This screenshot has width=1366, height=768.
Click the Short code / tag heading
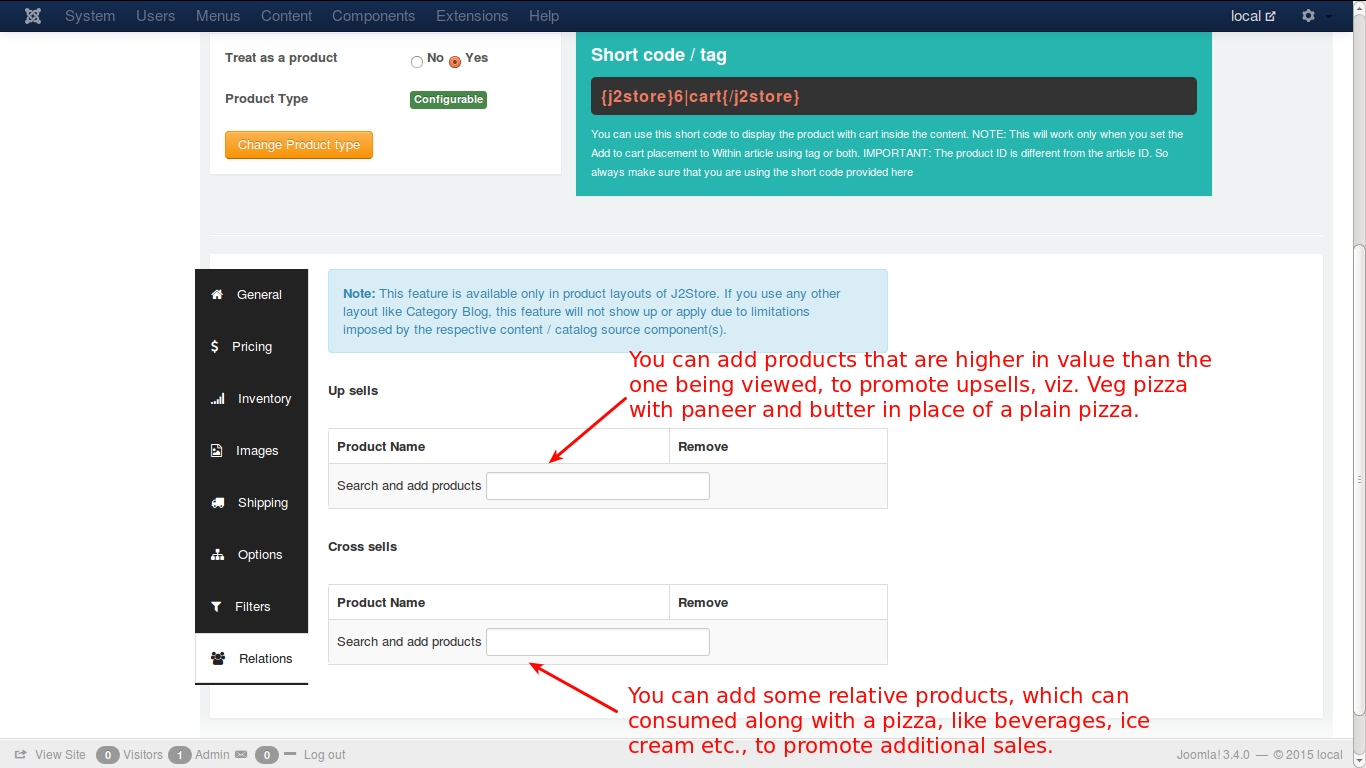[x=659, y=55]
